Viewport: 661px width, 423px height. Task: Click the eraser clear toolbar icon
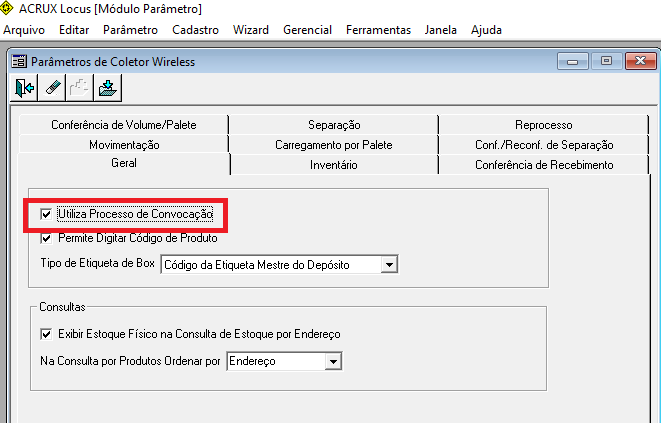click(52, 88)
